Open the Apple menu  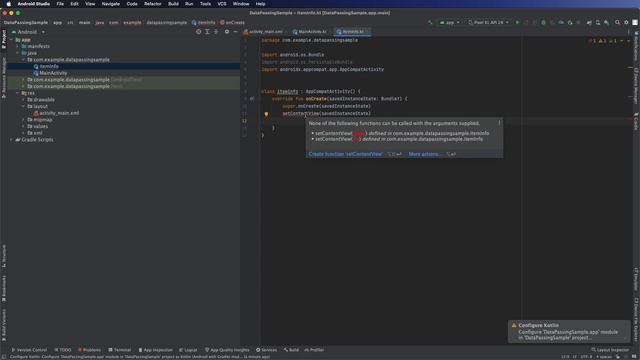point(9,4)
